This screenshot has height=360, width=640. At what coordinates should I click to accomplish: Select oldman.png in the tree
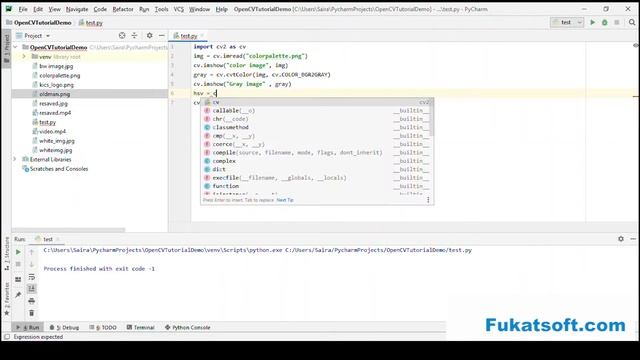tap(55, 94)
